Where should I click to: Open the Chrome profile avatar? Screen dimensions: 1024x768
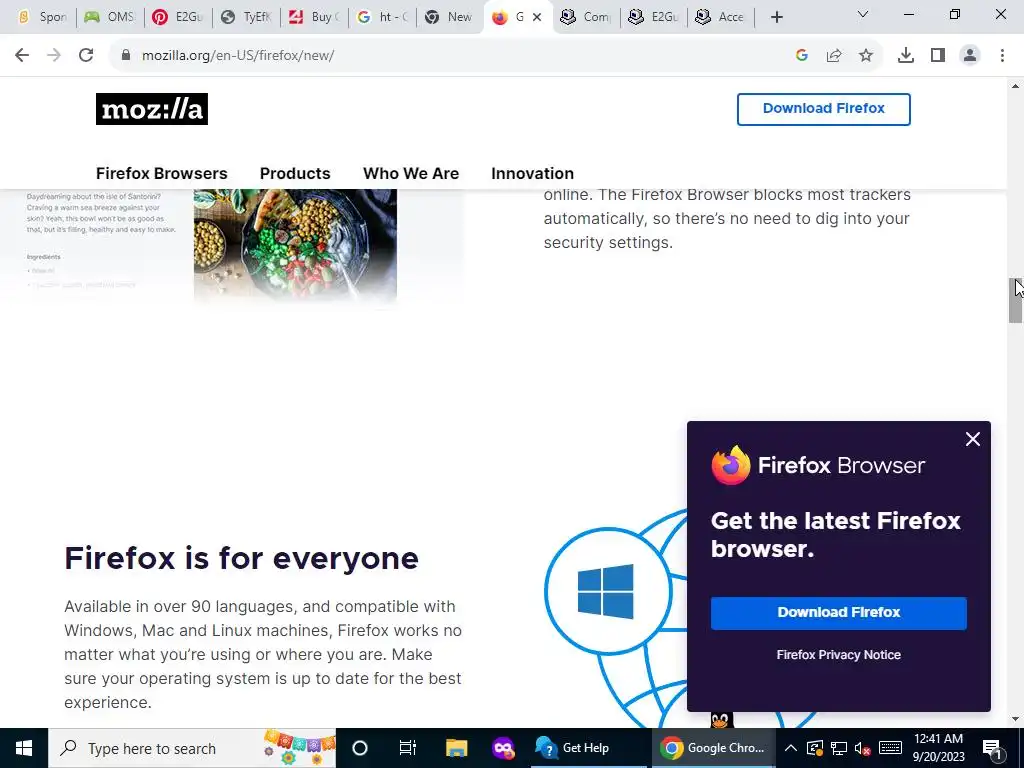coord(970,56)
